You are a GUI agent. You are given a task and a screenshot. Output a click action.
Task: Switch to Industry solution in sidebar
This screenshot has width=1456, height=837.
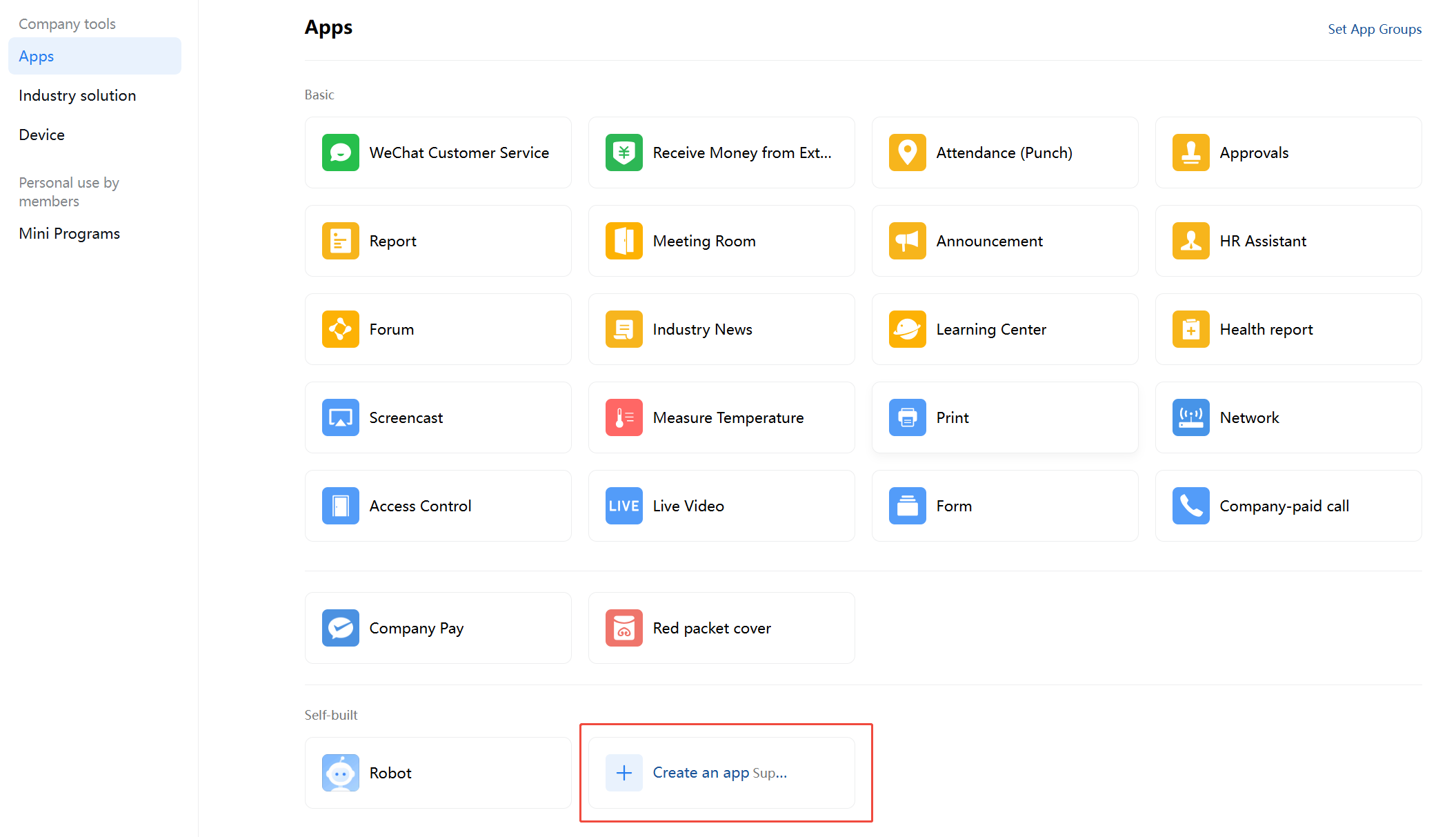[x=77, y=95]
